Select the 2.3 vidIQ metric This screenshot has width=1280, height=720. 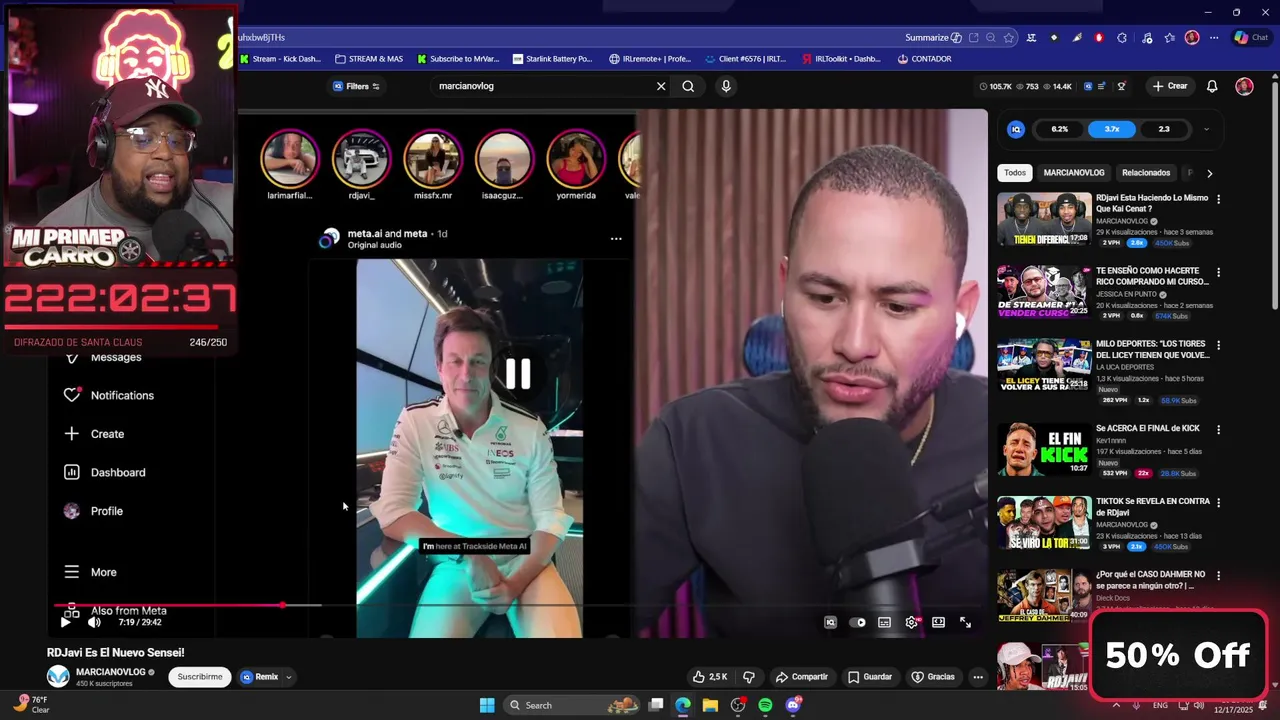pyautogui.click(x=1164, y=129)
